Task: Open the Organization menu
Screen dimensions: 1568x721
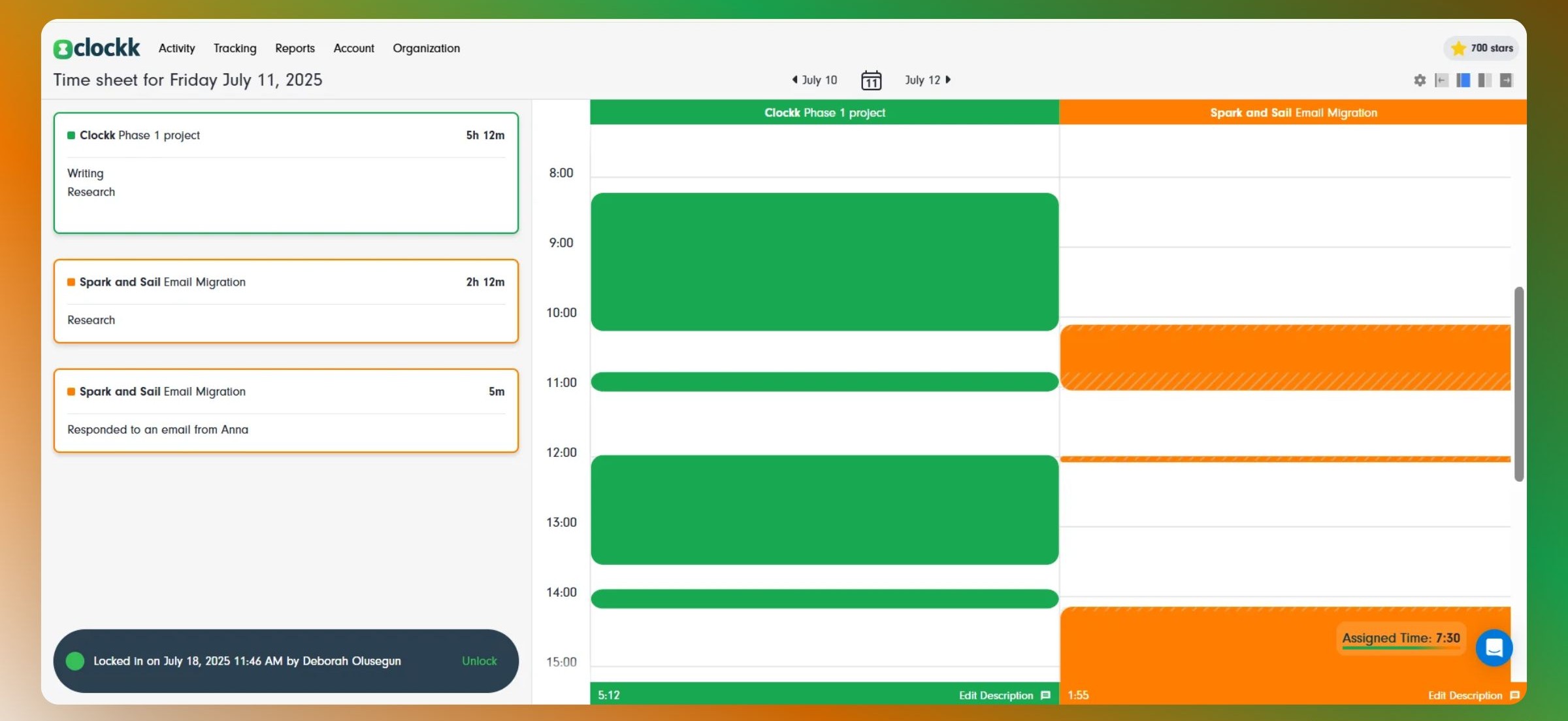Action: 426,48
